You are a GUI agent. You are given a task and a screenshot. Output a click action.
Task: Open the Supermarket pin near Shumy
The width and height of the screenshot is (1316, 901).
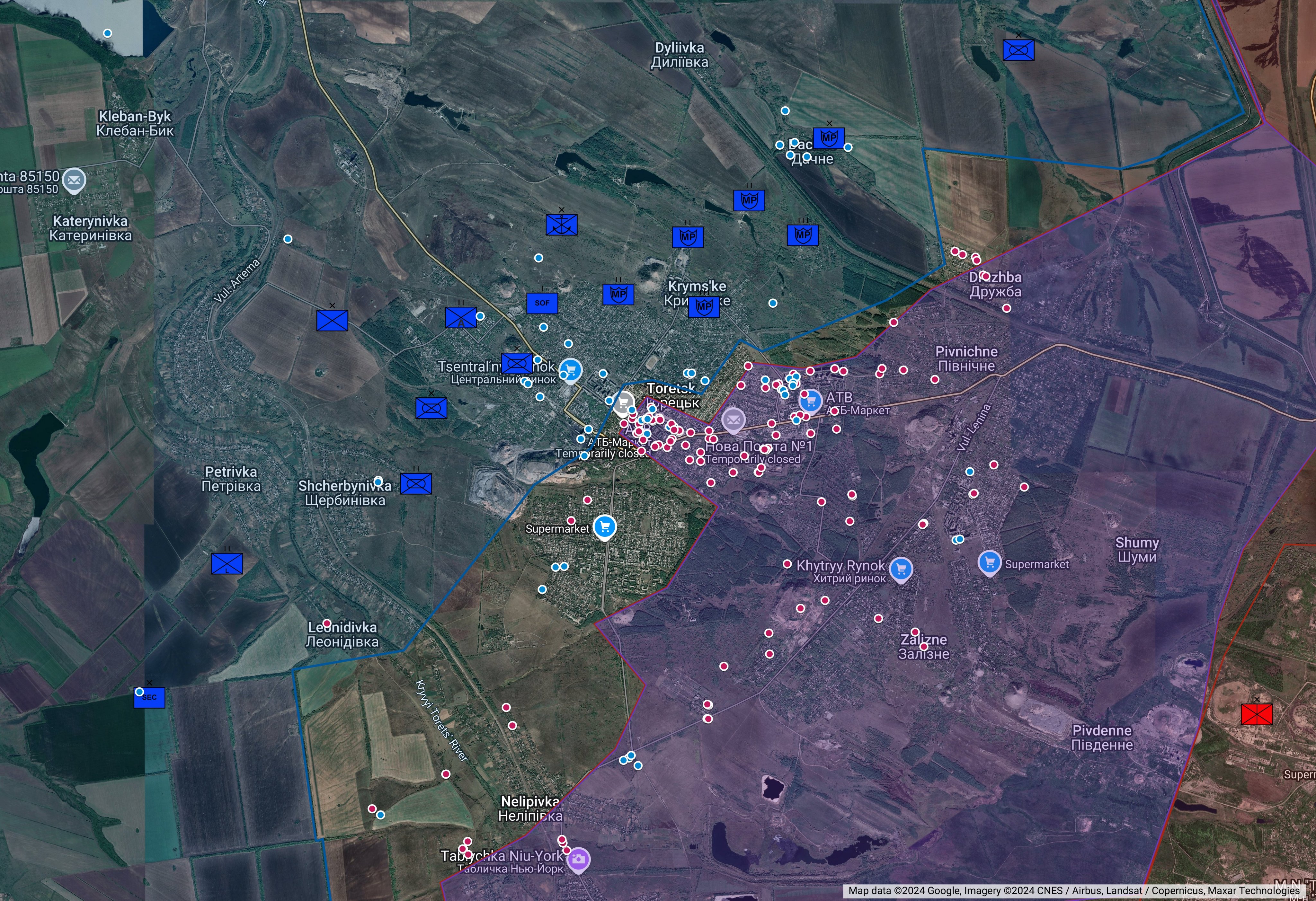pos(989,562)
